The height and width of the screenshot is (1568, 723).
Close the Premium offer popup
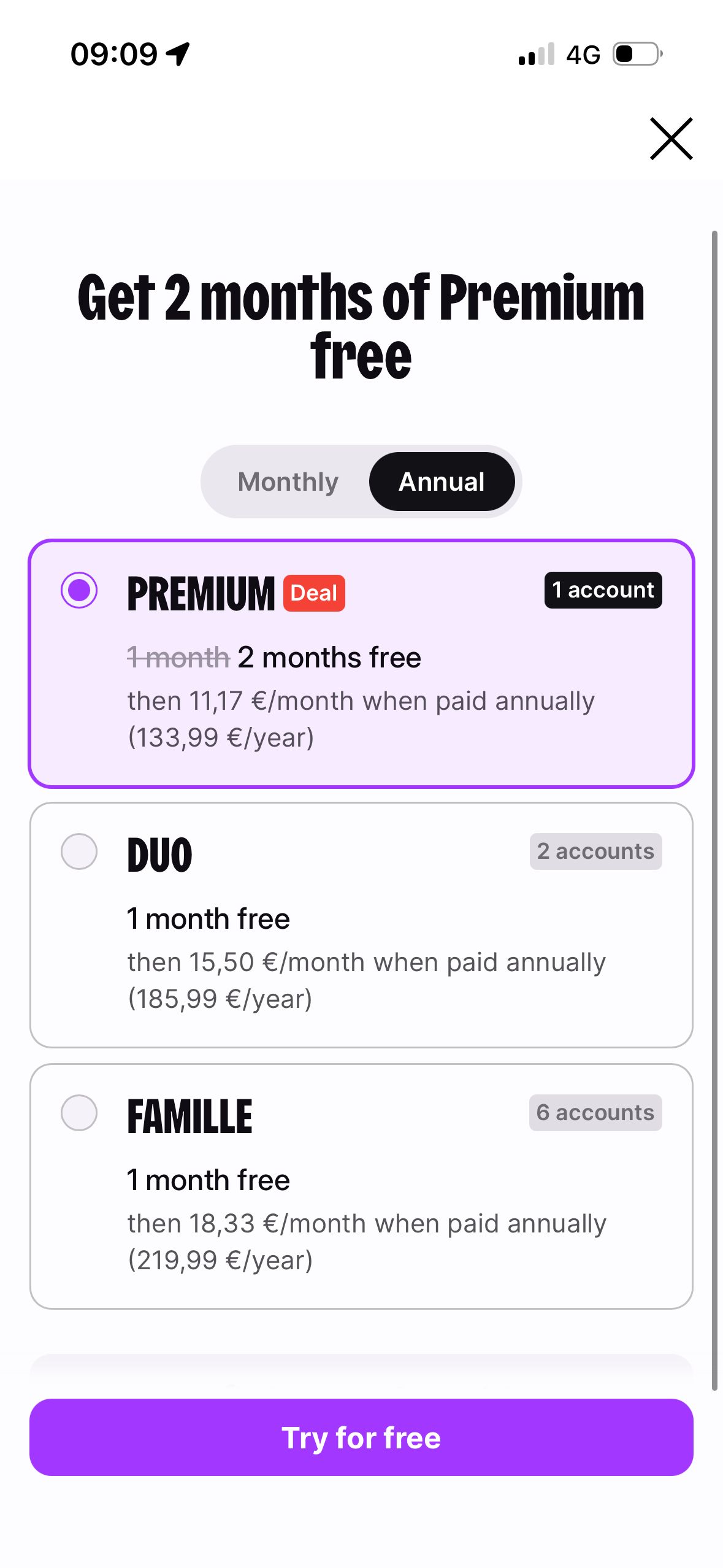coord(671,139)
